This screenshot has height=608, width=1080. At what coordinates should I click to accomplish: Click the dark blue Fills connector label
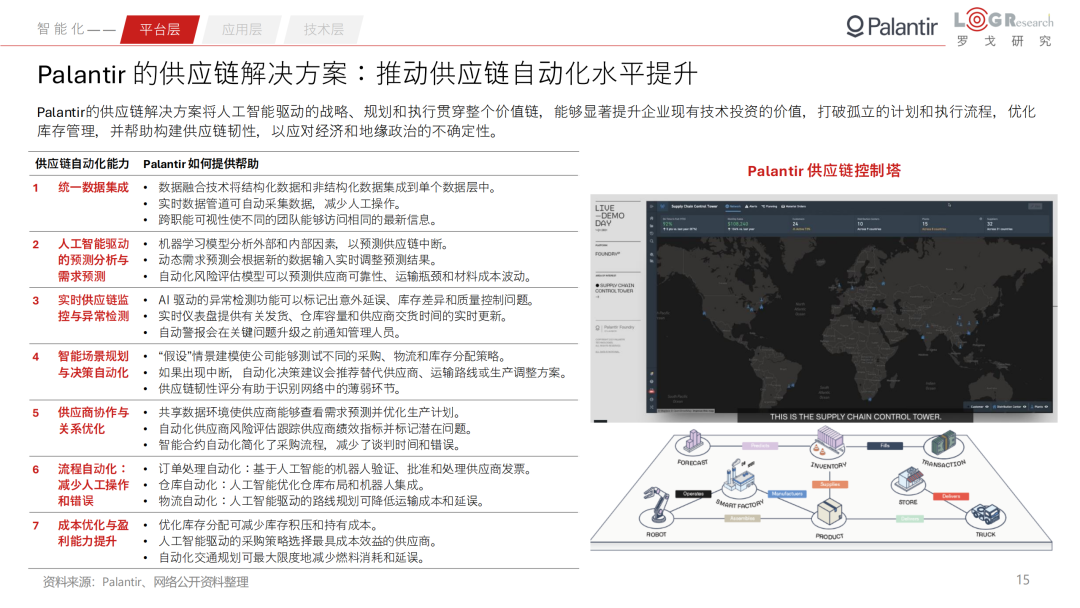coord(885,445)
